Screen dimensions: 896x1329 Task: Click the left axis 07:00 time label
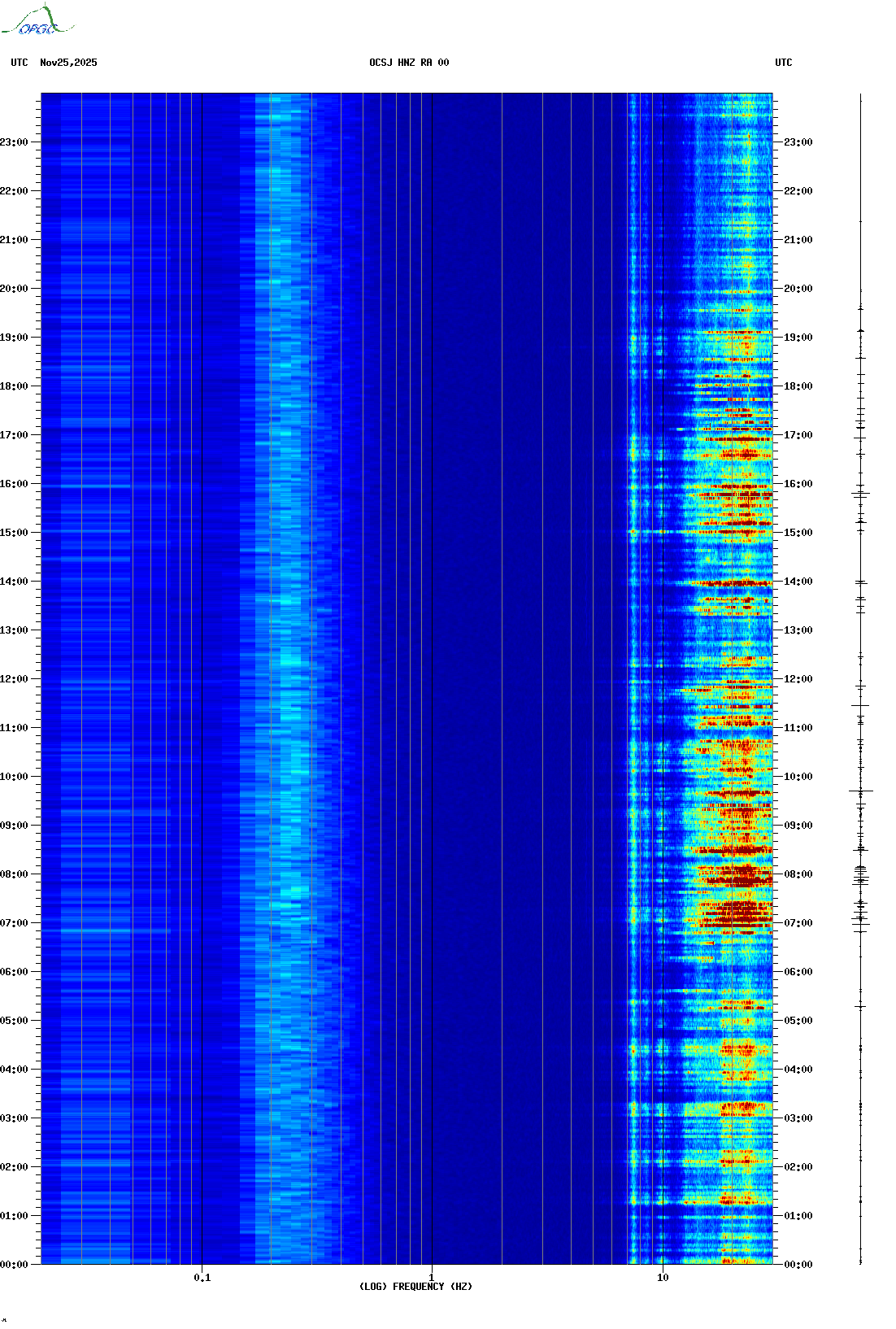[x=14, y=923]
